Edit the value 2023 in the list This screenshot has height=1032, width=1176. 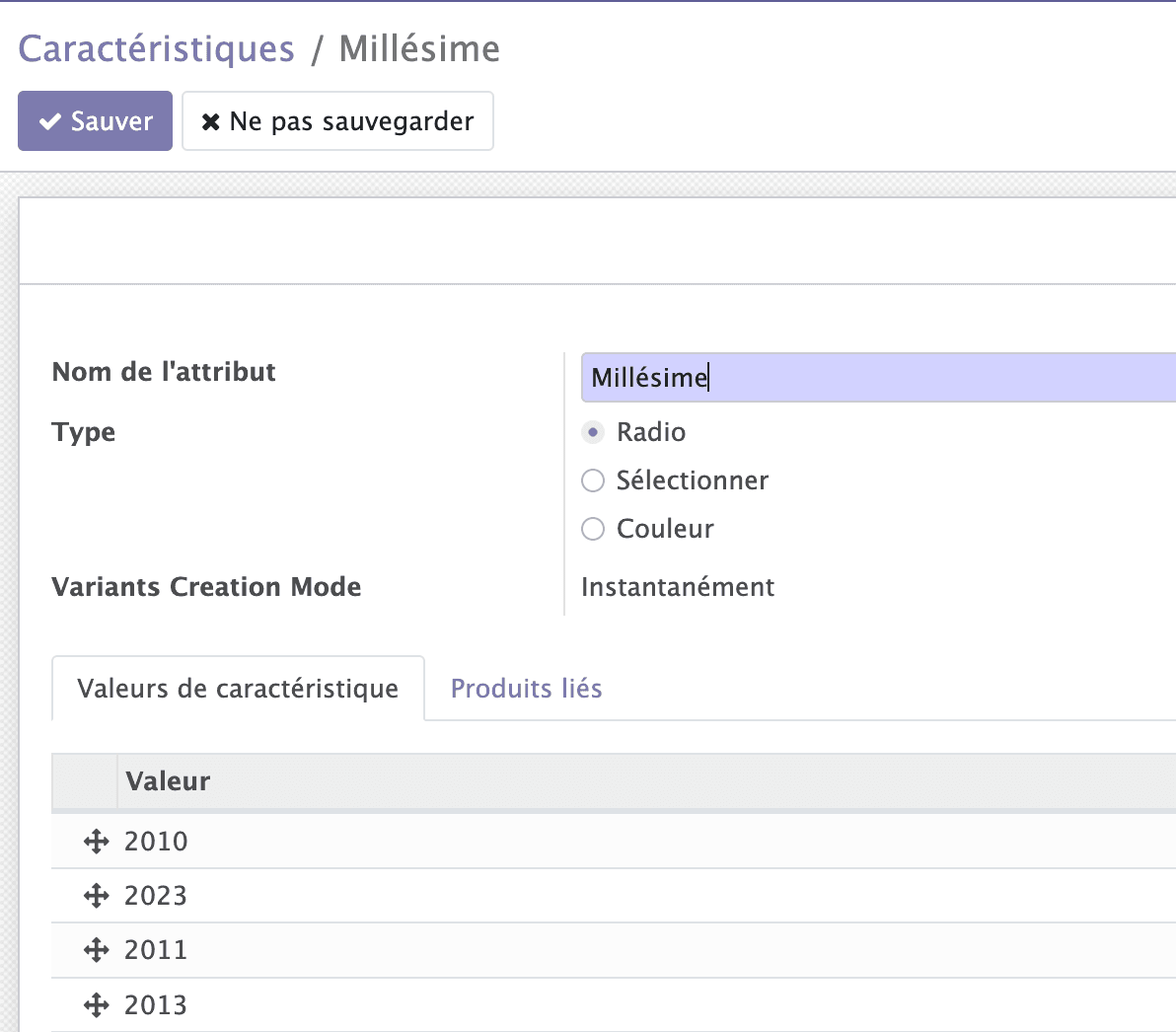pos(156,895)
